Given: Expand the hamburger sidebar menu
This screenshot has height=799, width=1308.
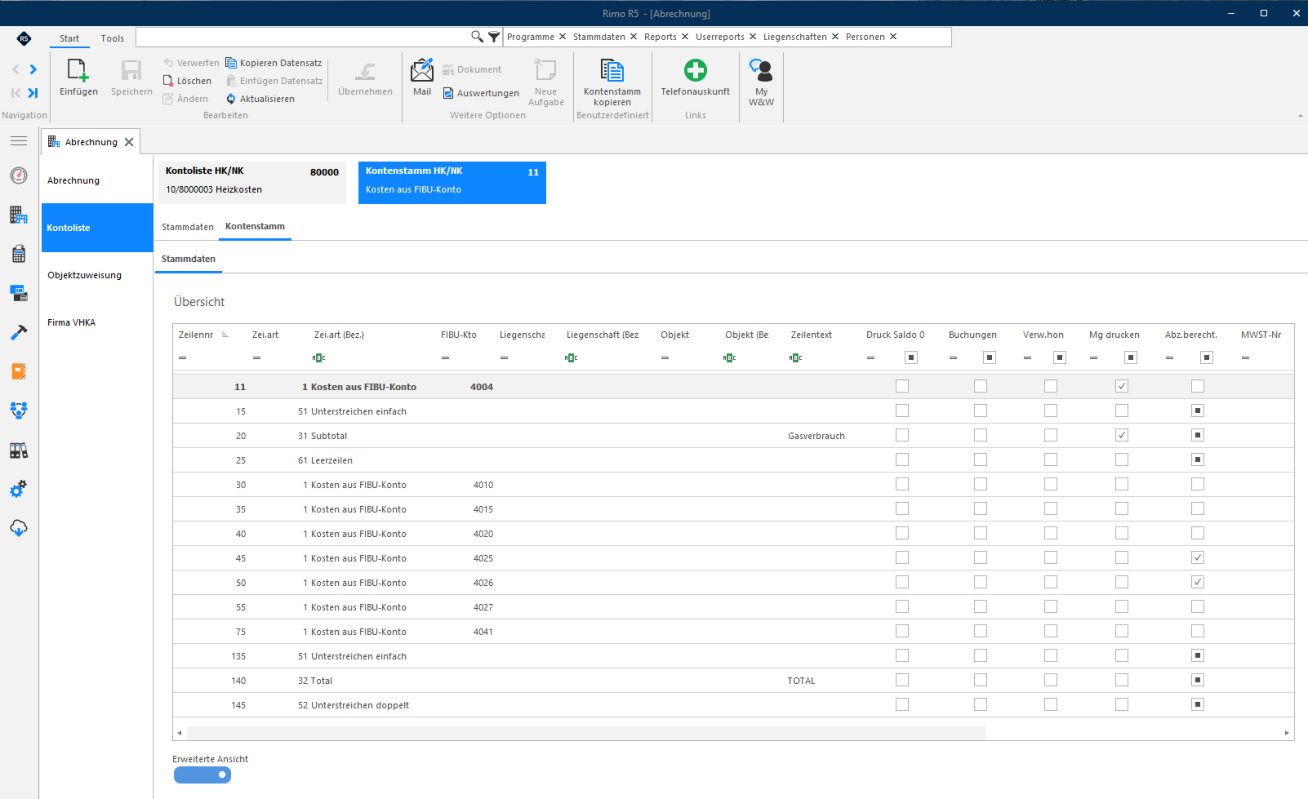Looking at the screenshot, I should 18,141.
